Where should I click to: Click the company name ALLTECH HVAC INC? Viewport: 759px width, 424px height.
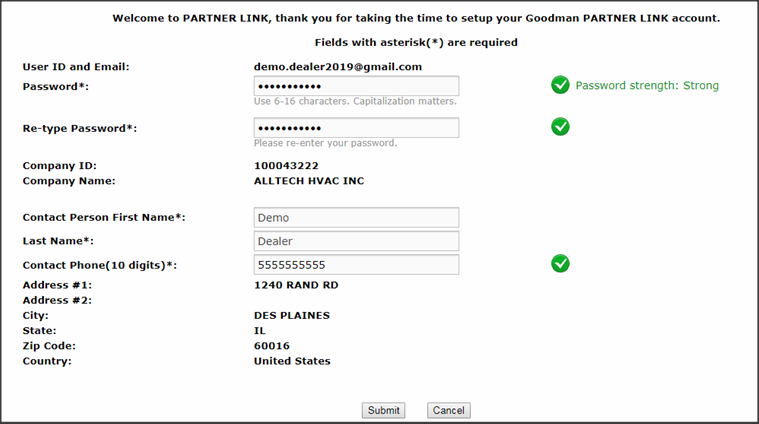pos(310,181)
